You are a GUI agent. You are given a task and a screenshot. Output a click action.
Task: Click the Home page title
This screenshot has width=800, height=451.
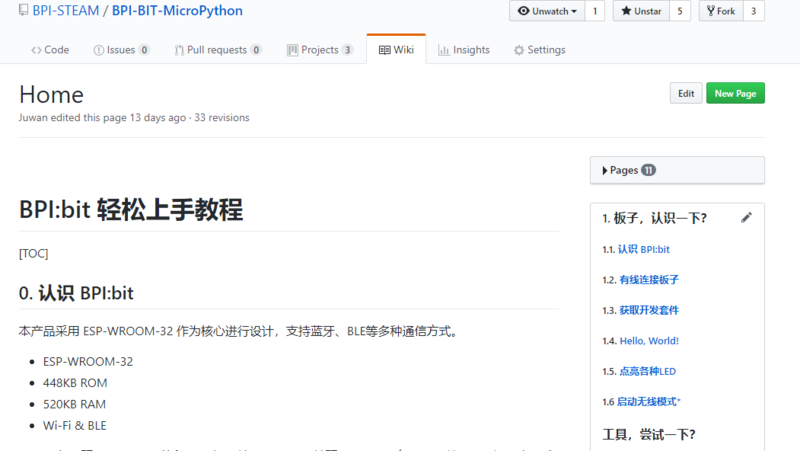(x=51, y=95)
